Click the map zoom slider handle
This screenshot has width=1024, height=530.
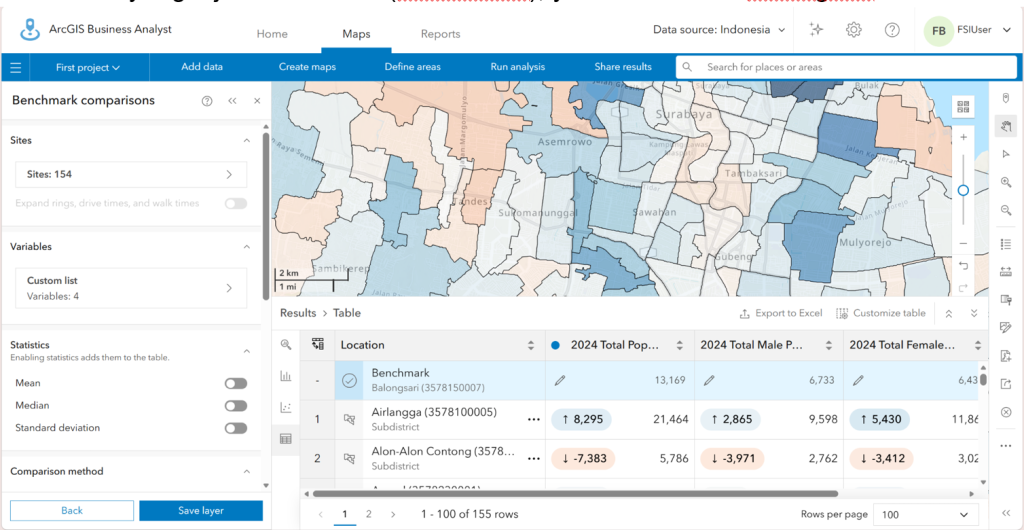963,191
